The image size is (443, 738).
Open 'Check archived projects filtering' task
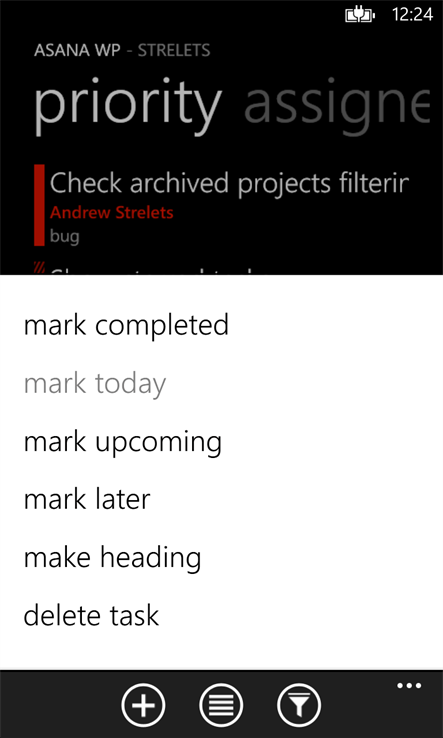(x=229, y=184)
